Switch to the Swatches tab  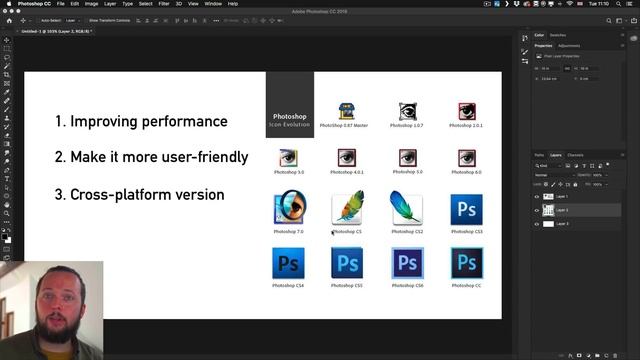click(x=558, y=35)
